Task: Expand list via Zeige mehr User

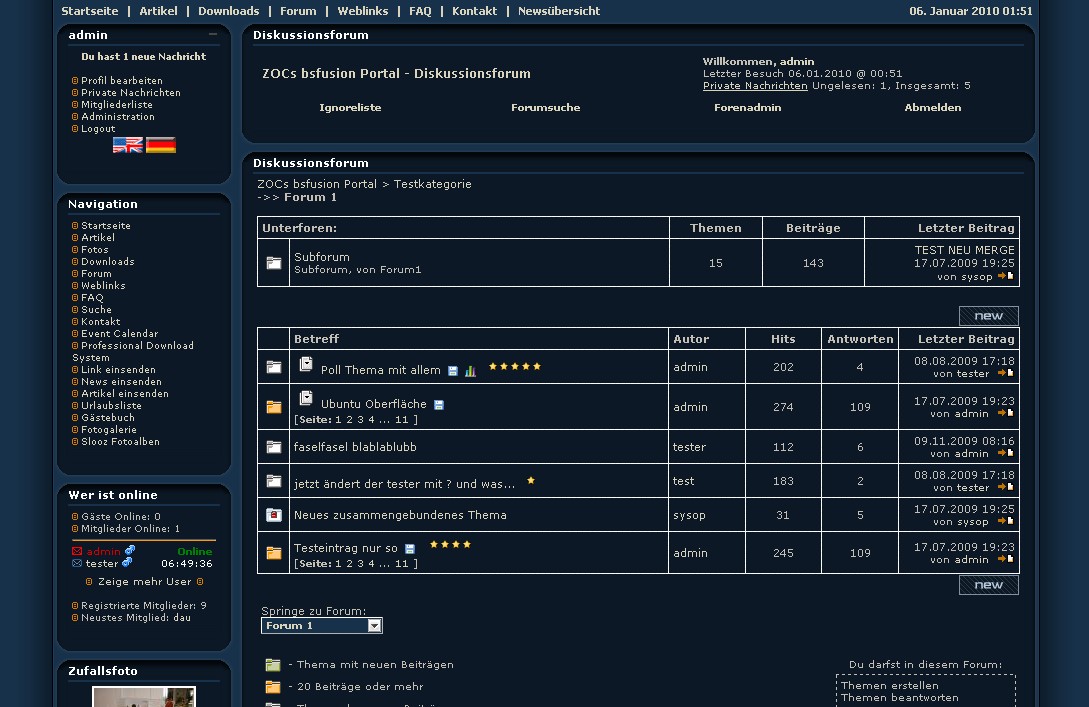Action: coord(144,581)
